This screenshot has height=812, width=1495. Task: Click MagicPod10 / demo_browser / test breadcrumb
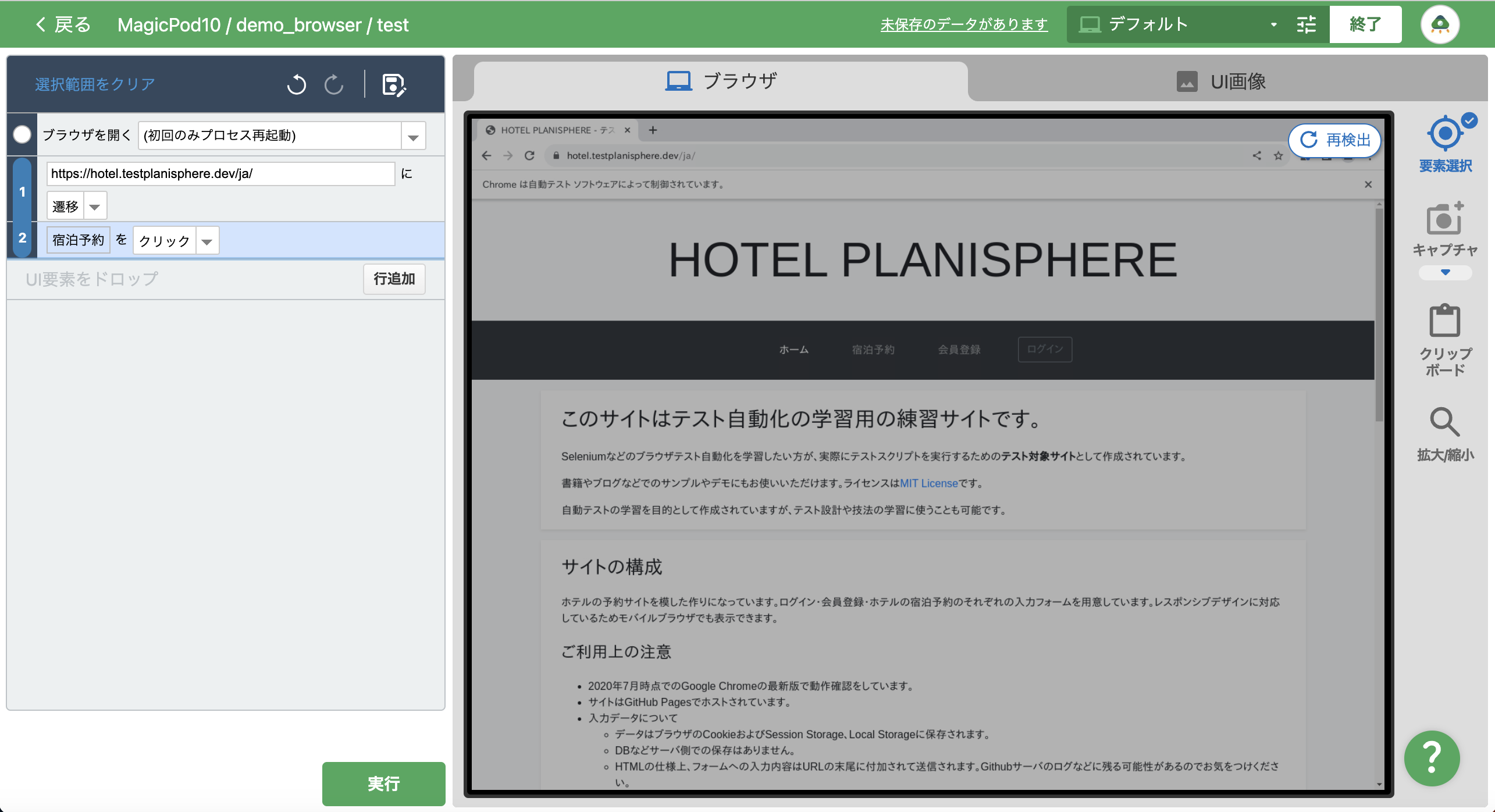pyautogui.click(x=263, y=25)
